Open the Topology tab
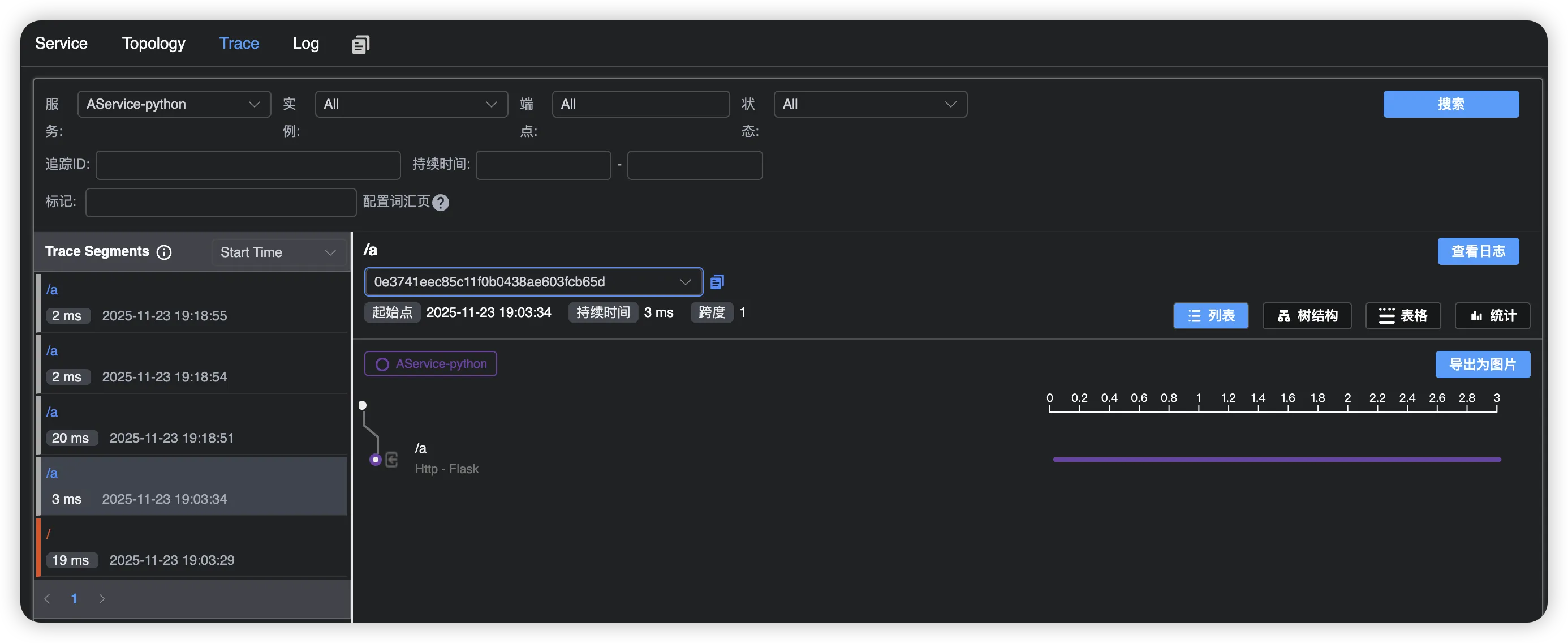Viewport: 1568px width, 643px height. [x=153, y=43]
